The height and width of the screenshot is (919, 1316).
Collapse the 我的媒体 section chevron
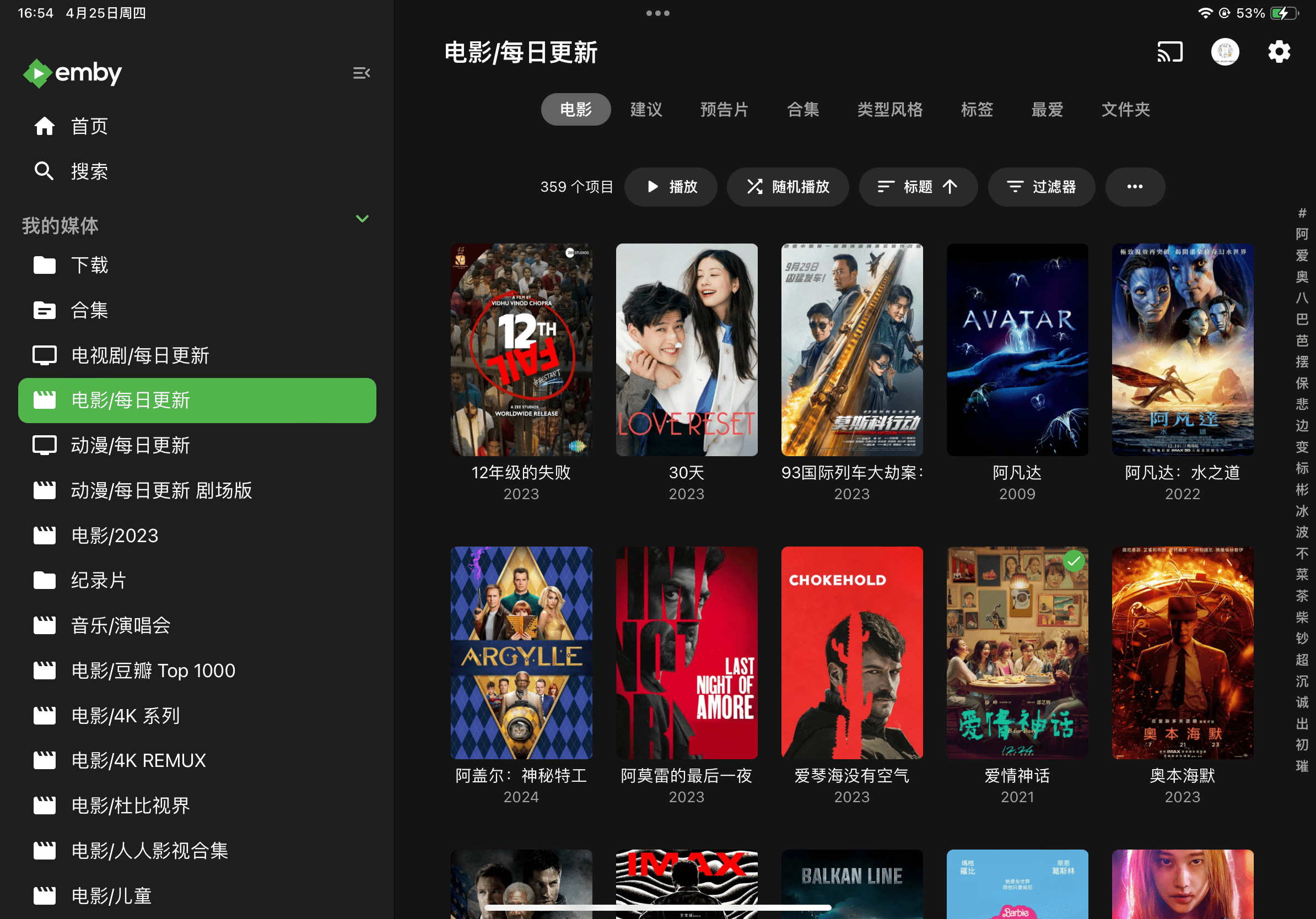click(x=362, y=219)
